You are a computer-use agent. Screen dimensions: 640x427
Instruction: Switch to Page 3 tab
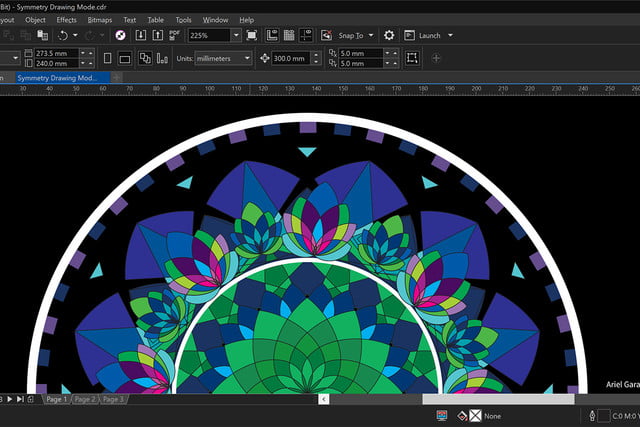click(x=113, y=399)
